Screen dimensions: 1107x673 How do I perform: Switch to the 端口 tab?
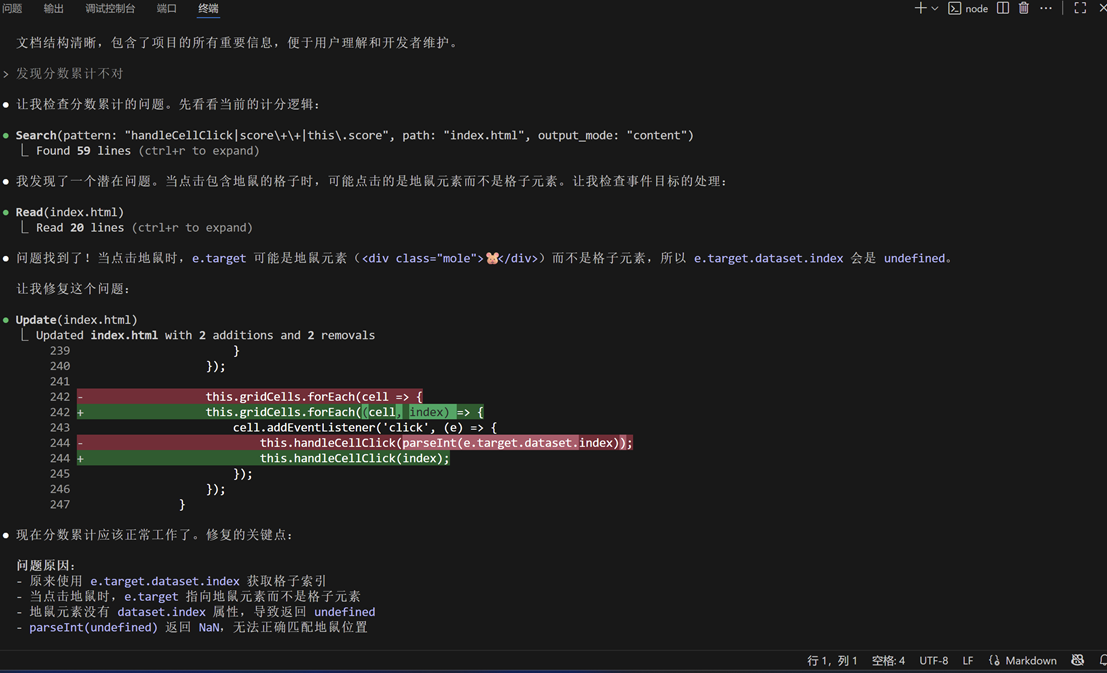pyautogui.click(x=166, y=8)
